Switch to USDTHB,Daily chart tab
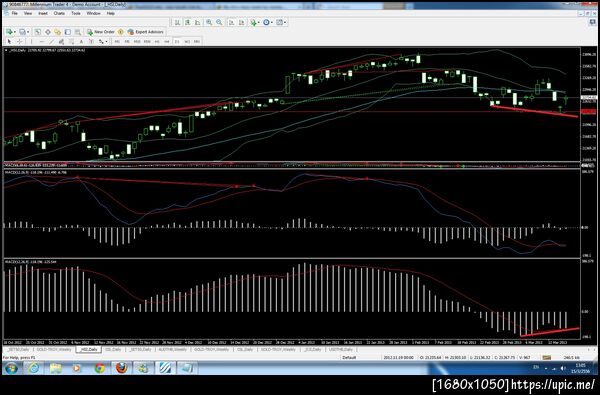 click(341, 349)
